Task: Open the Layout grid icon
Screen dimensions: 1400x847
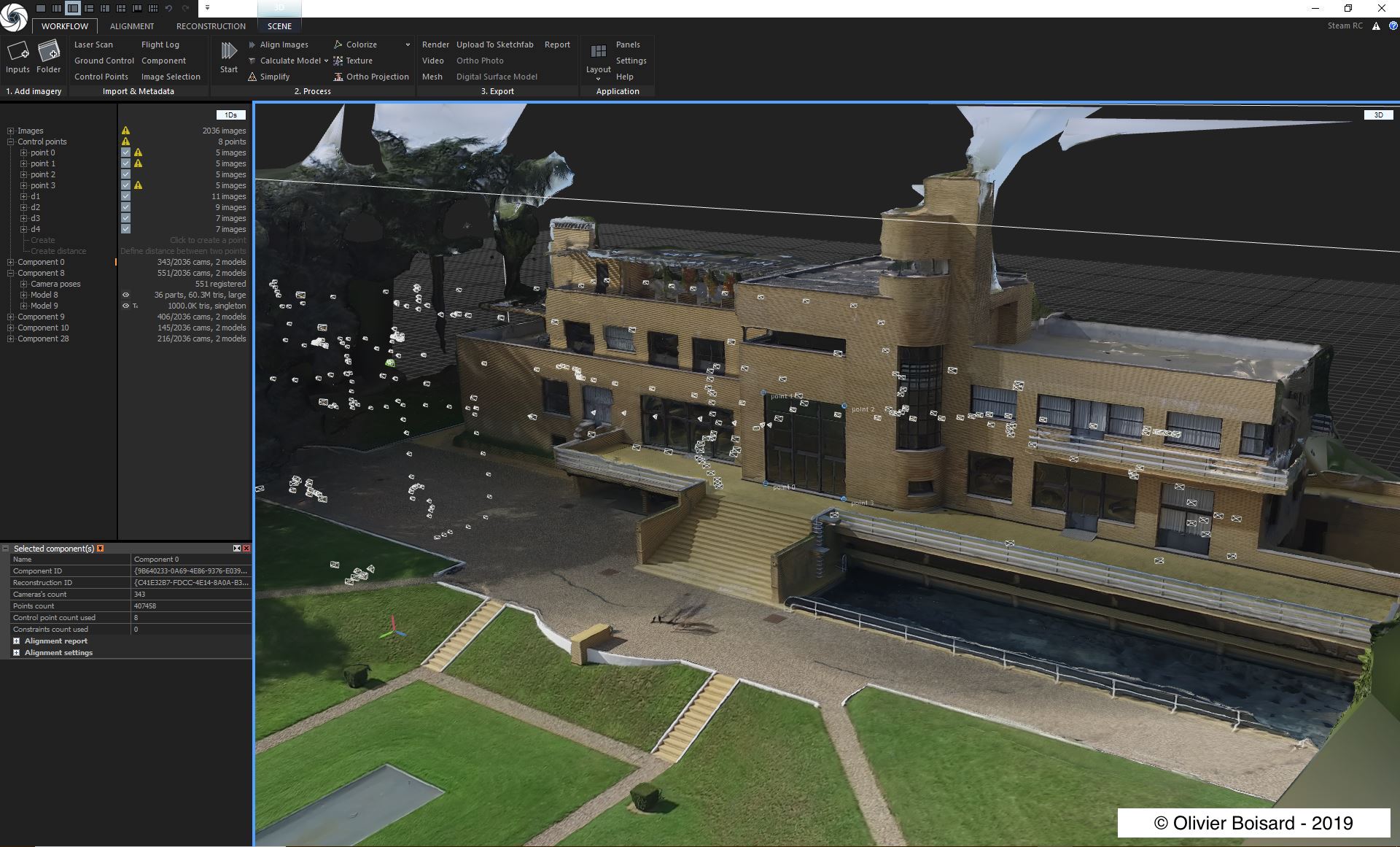Action: pos(599,51)
